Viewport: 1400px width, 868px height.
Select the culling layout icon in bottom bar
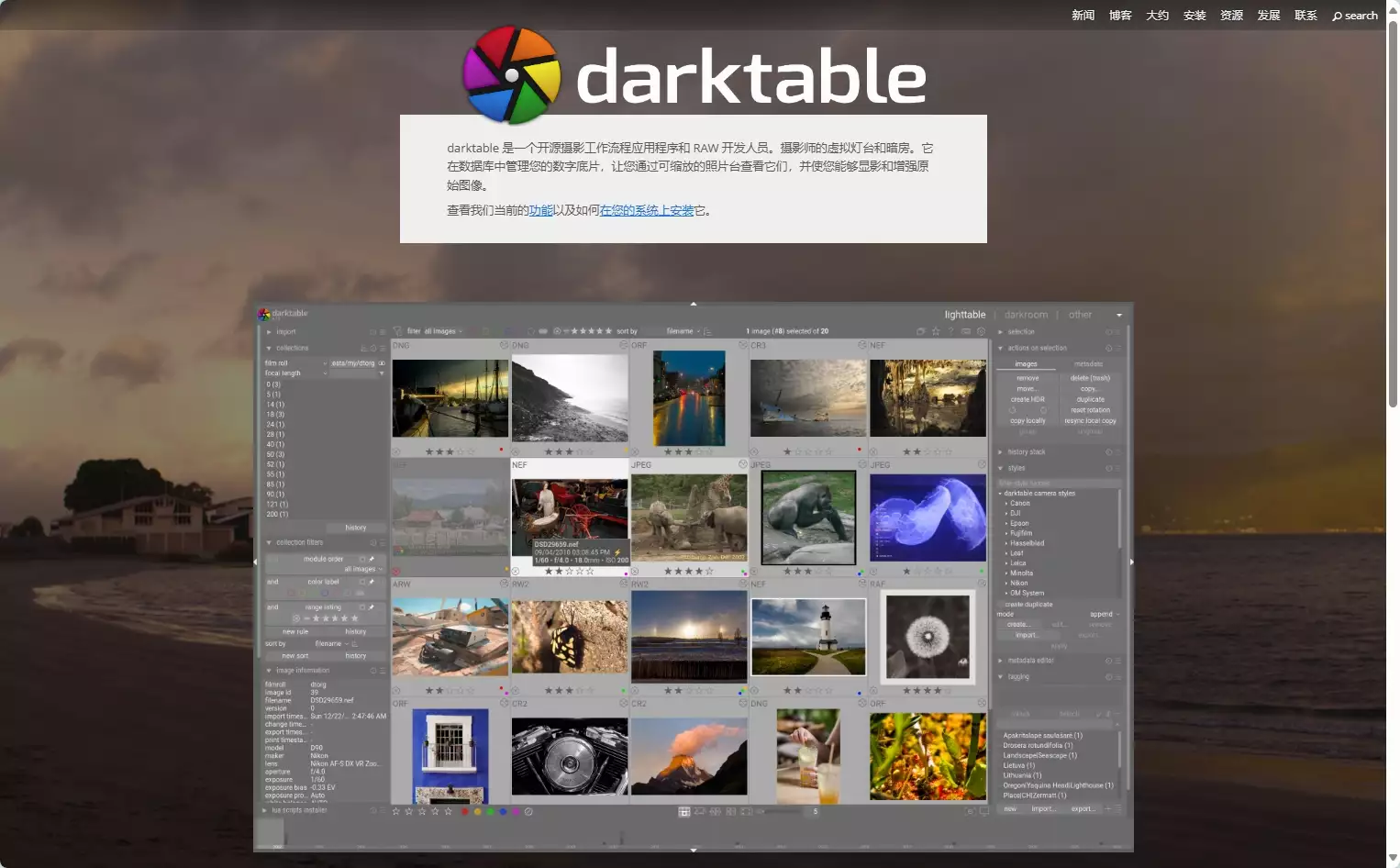tap(716, 811)
